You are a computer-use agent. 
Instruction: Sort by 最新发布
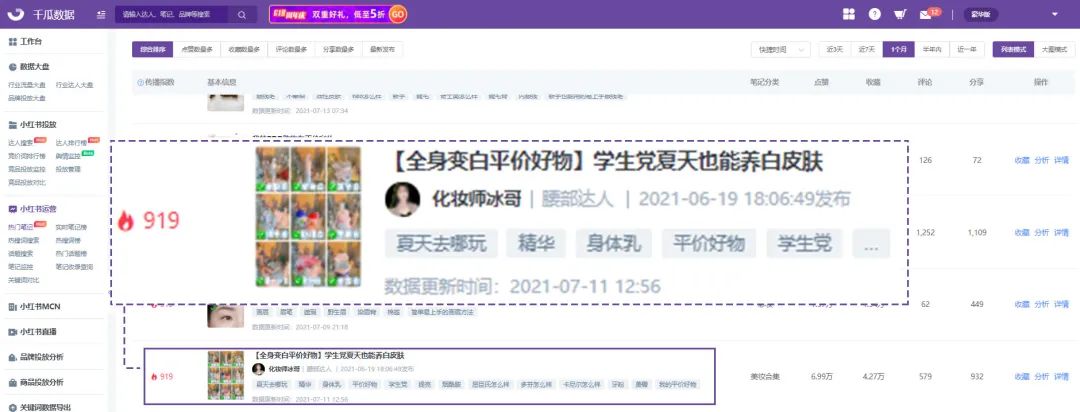[x=383, y=50]
